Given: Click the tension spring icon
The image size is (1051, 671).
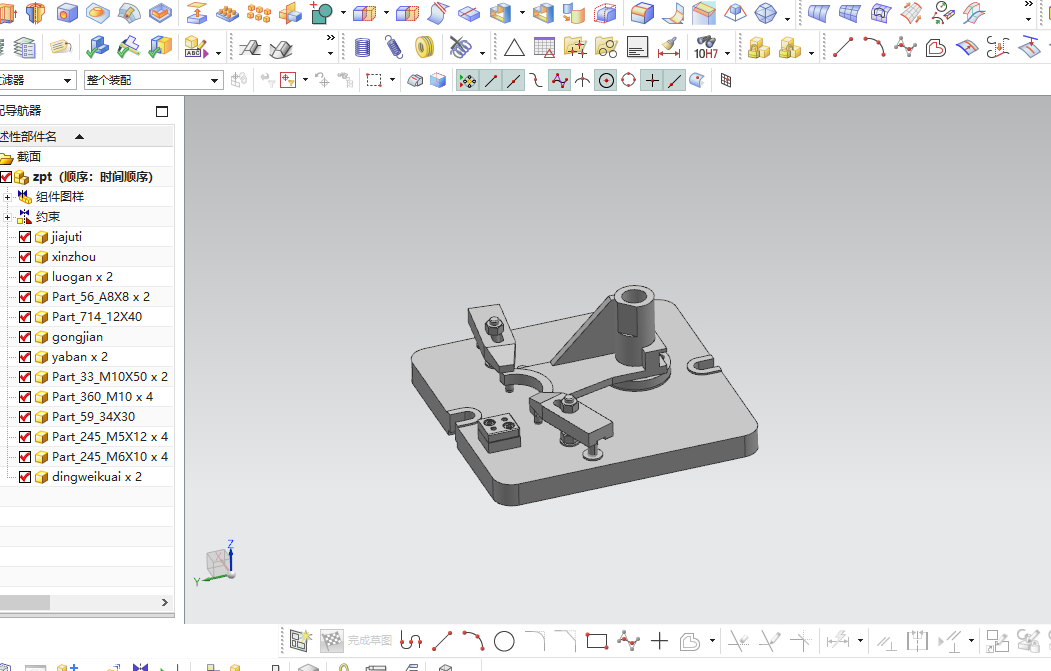Looking at the screenshot, I should point(393,47).
